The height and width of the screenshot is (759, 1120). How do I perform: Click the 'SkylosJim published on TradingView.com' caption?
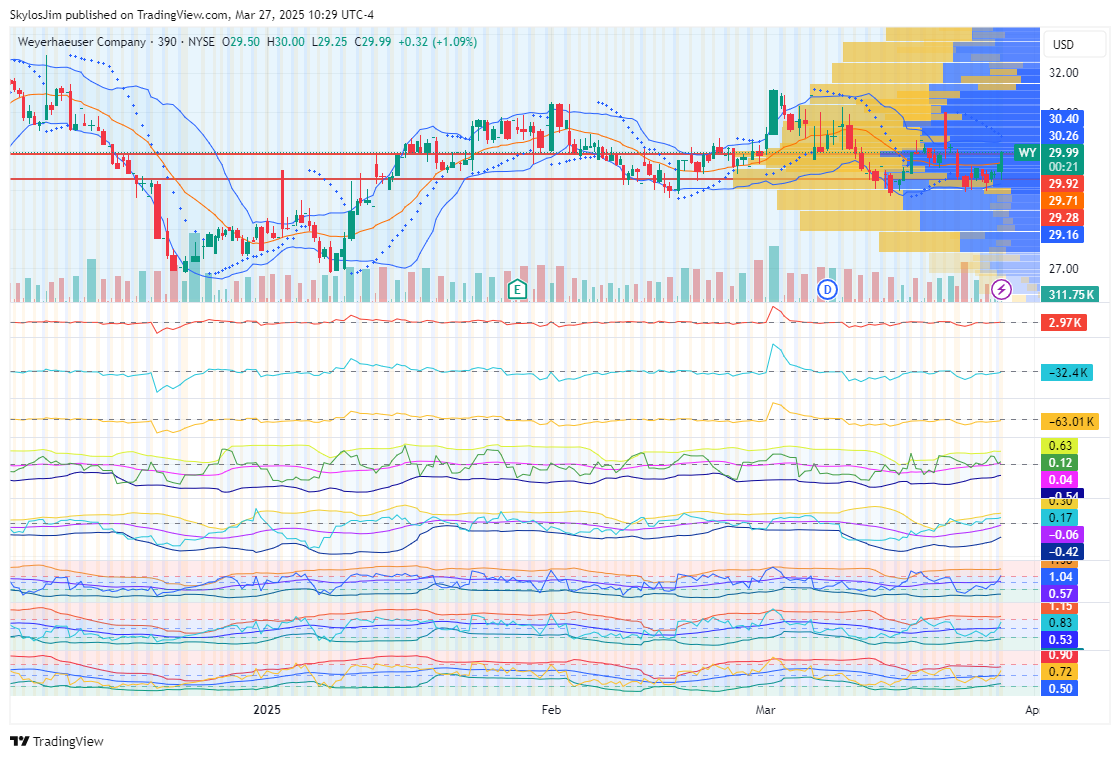click(119, 15)
